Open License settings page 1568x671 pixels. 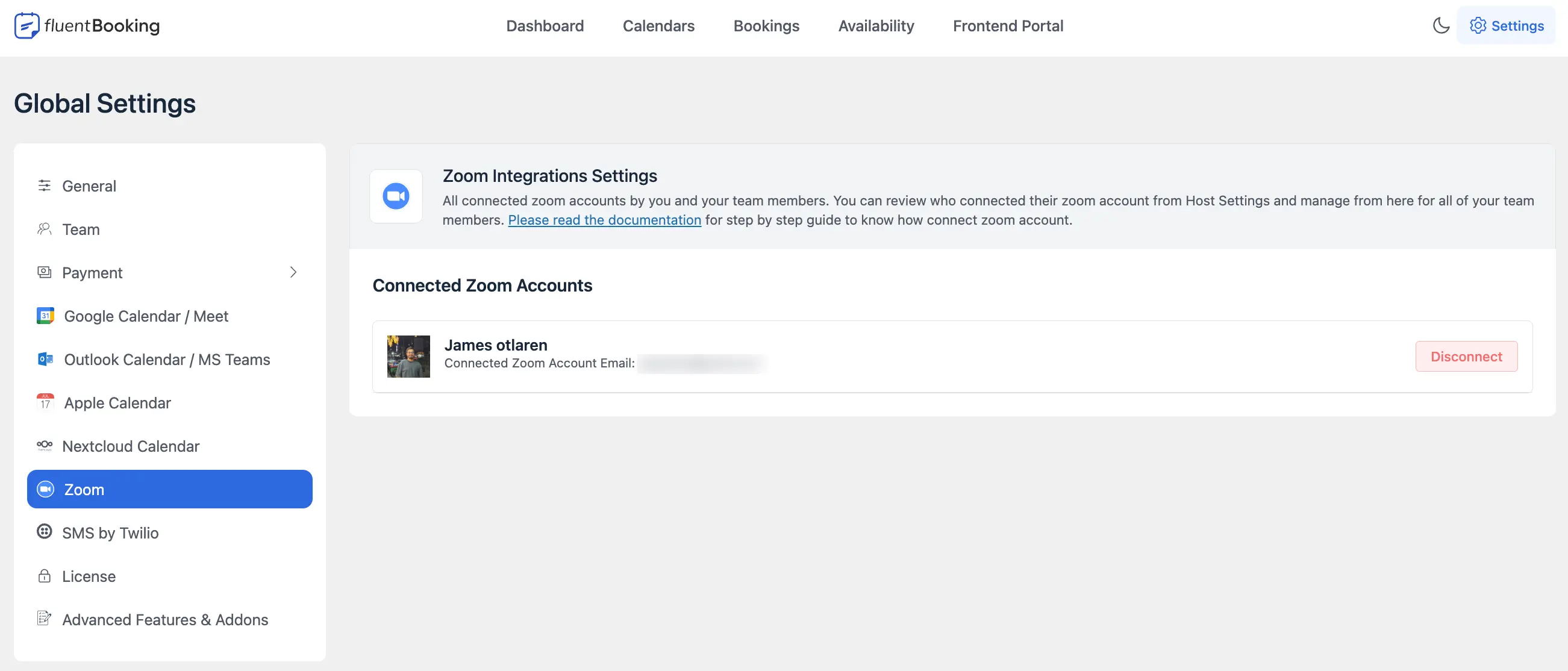tap(170, 576)
